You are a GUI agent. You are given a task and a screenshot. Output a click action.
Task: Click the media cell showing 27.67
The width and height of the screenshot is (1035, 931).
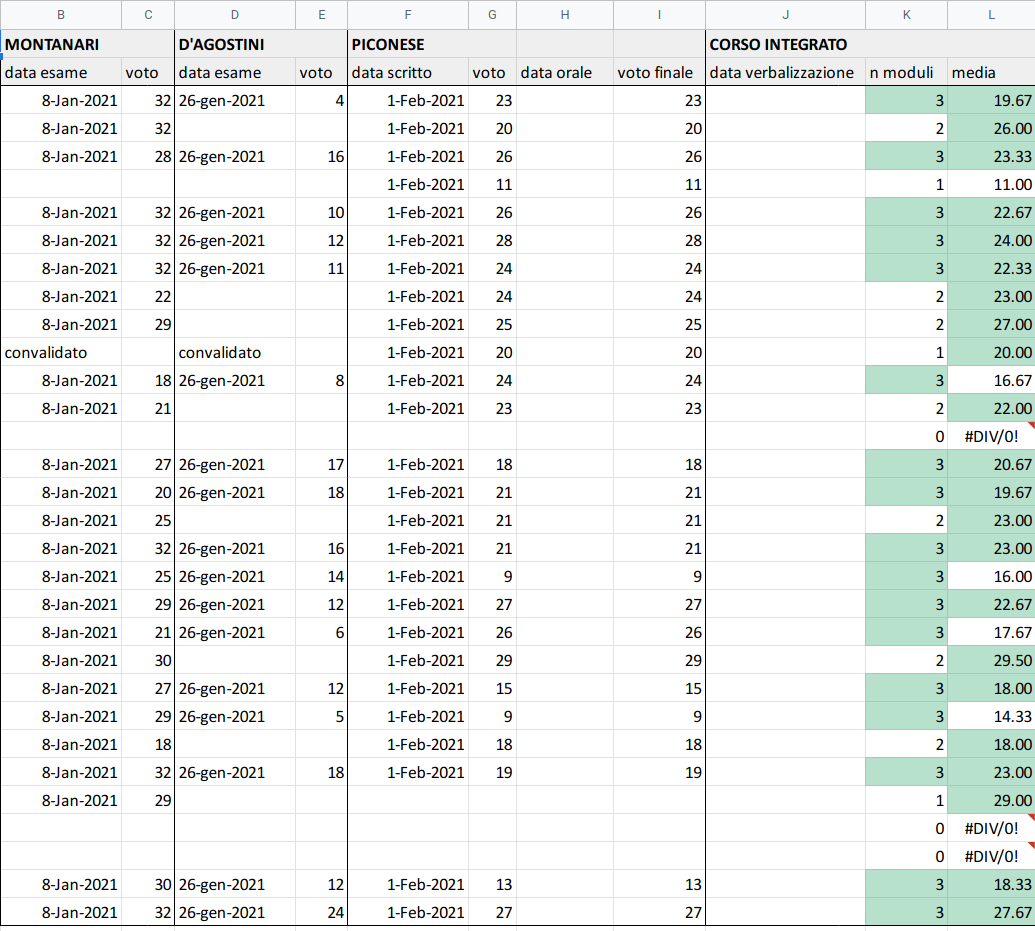tap(991, 913)
